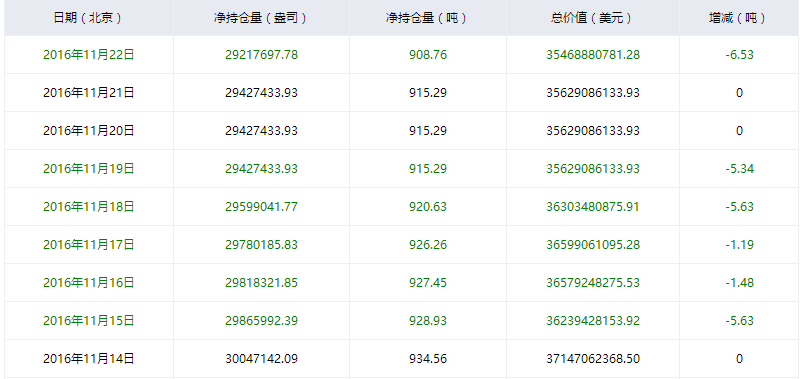Click the ounce value 29818321.85
802x379 pixels.
pyautogui.click(x=261, y=282)
